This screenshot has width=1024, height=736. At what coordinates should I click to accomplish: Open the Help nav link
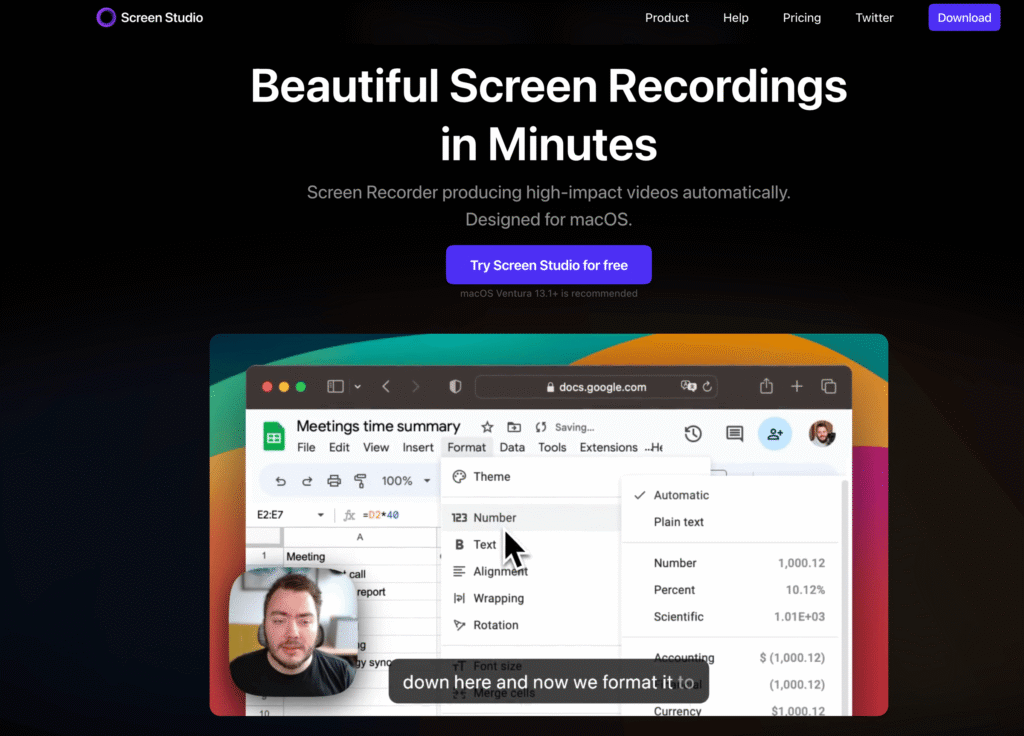pos(735,18)
